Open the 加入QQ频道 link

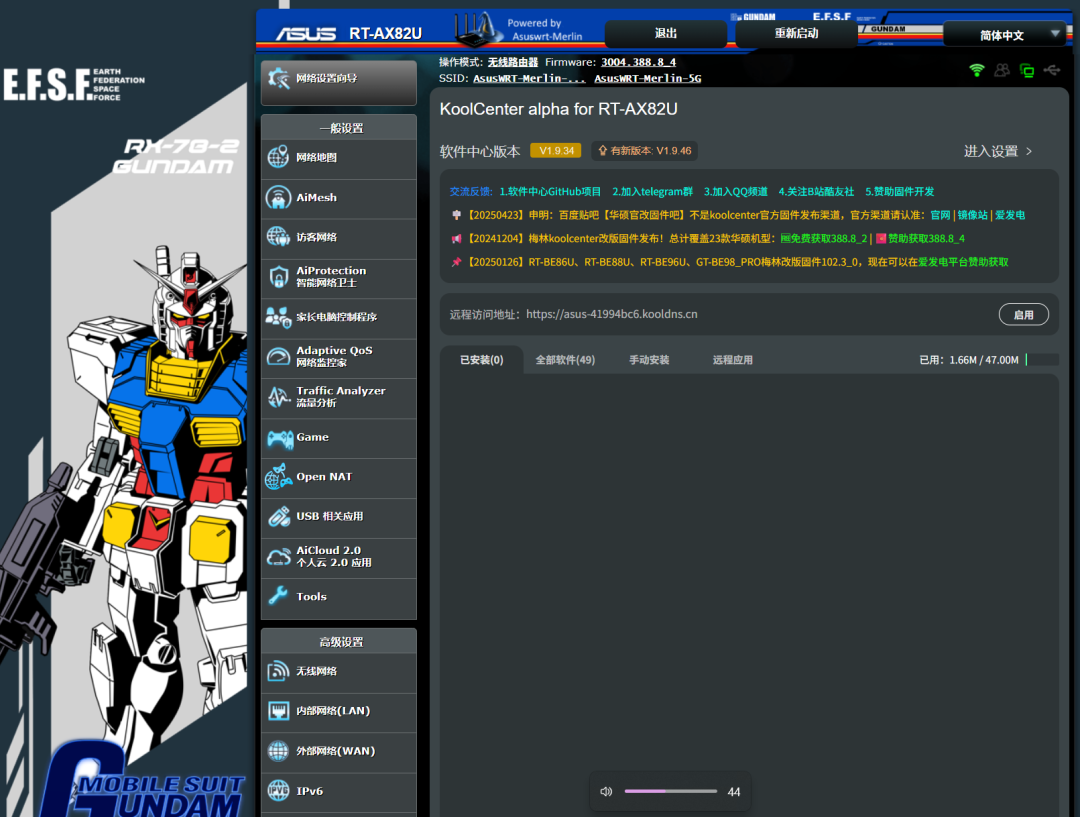[x=736, y=192]
